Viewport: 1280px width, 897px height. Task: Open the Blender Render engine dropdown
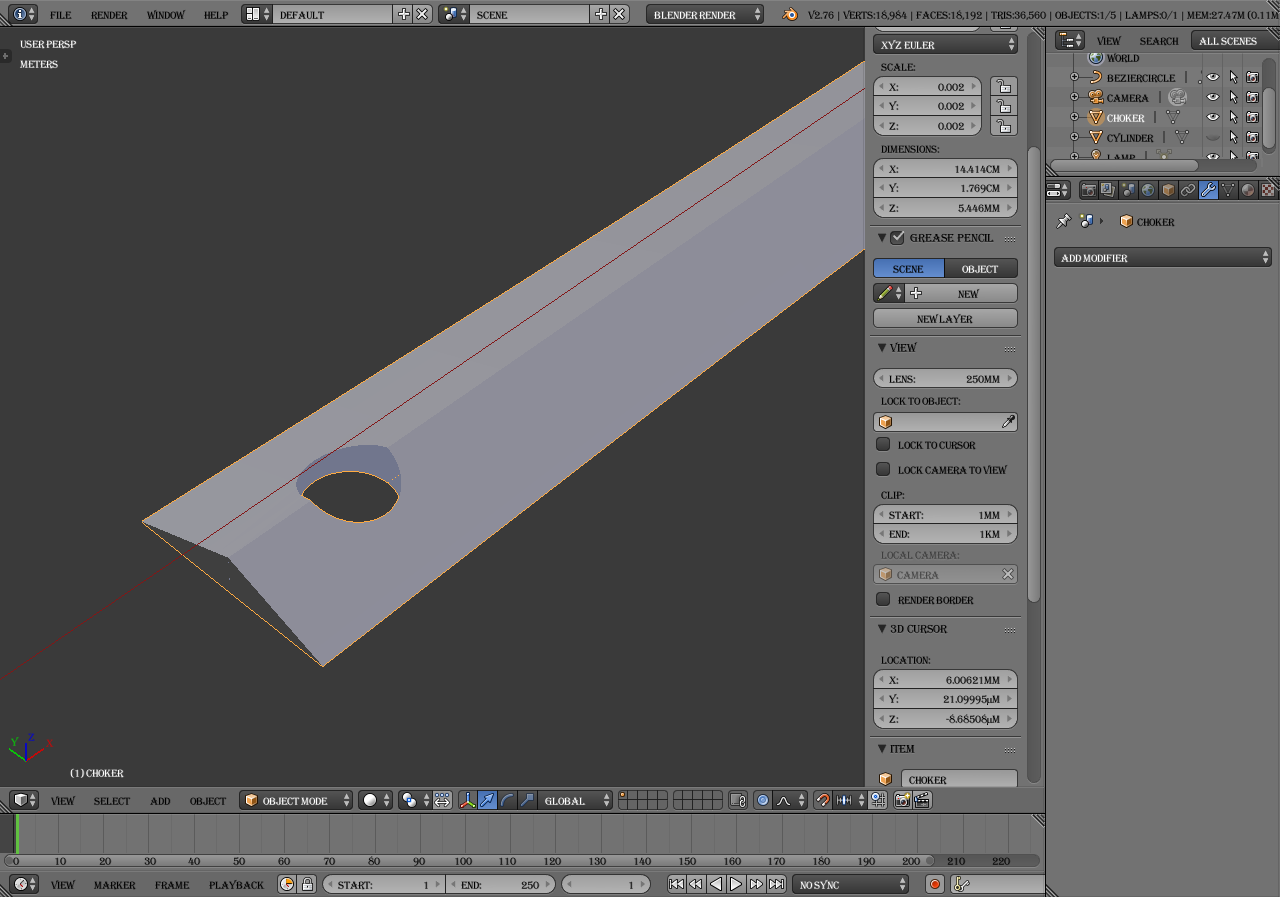(x=705, y=15)
